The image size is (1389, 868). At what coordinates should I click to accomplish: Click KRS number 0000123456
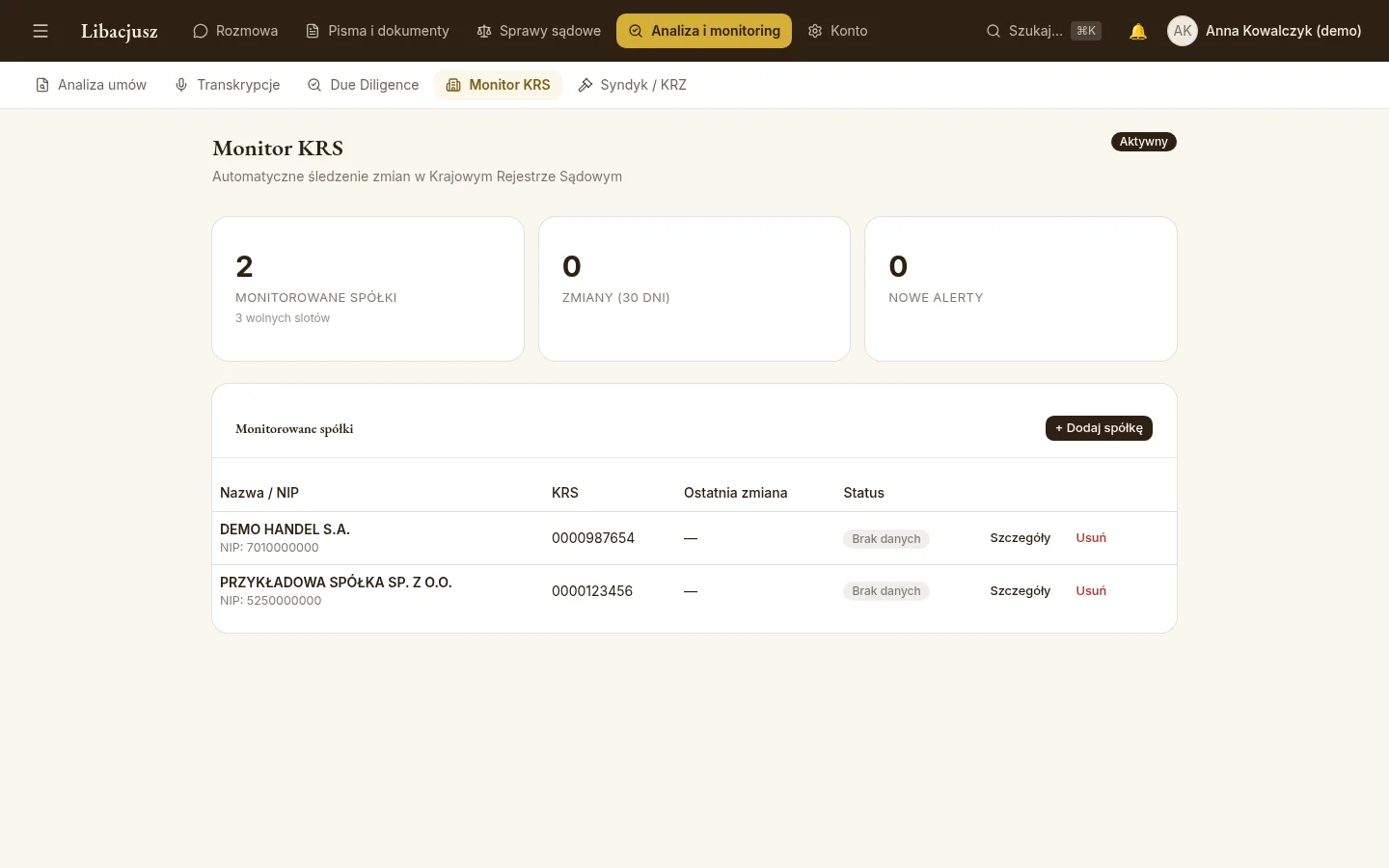[x=592, y=591]
